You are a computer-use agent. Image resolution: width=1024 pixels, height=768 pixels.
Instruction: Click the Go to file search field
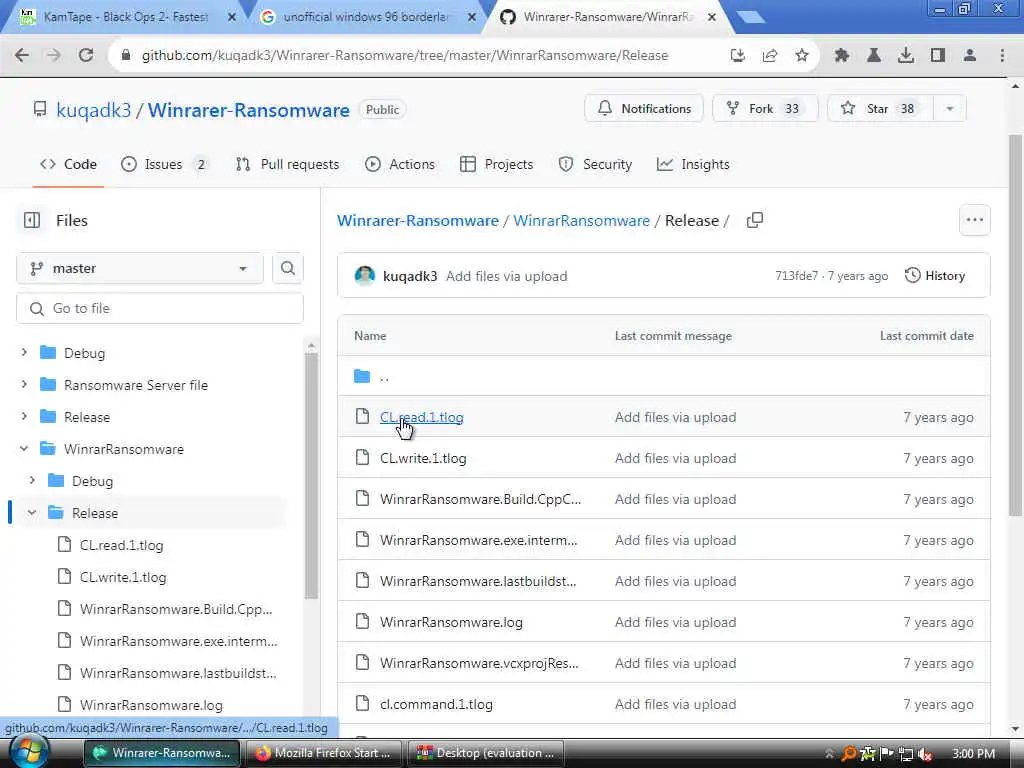(160, 308)
